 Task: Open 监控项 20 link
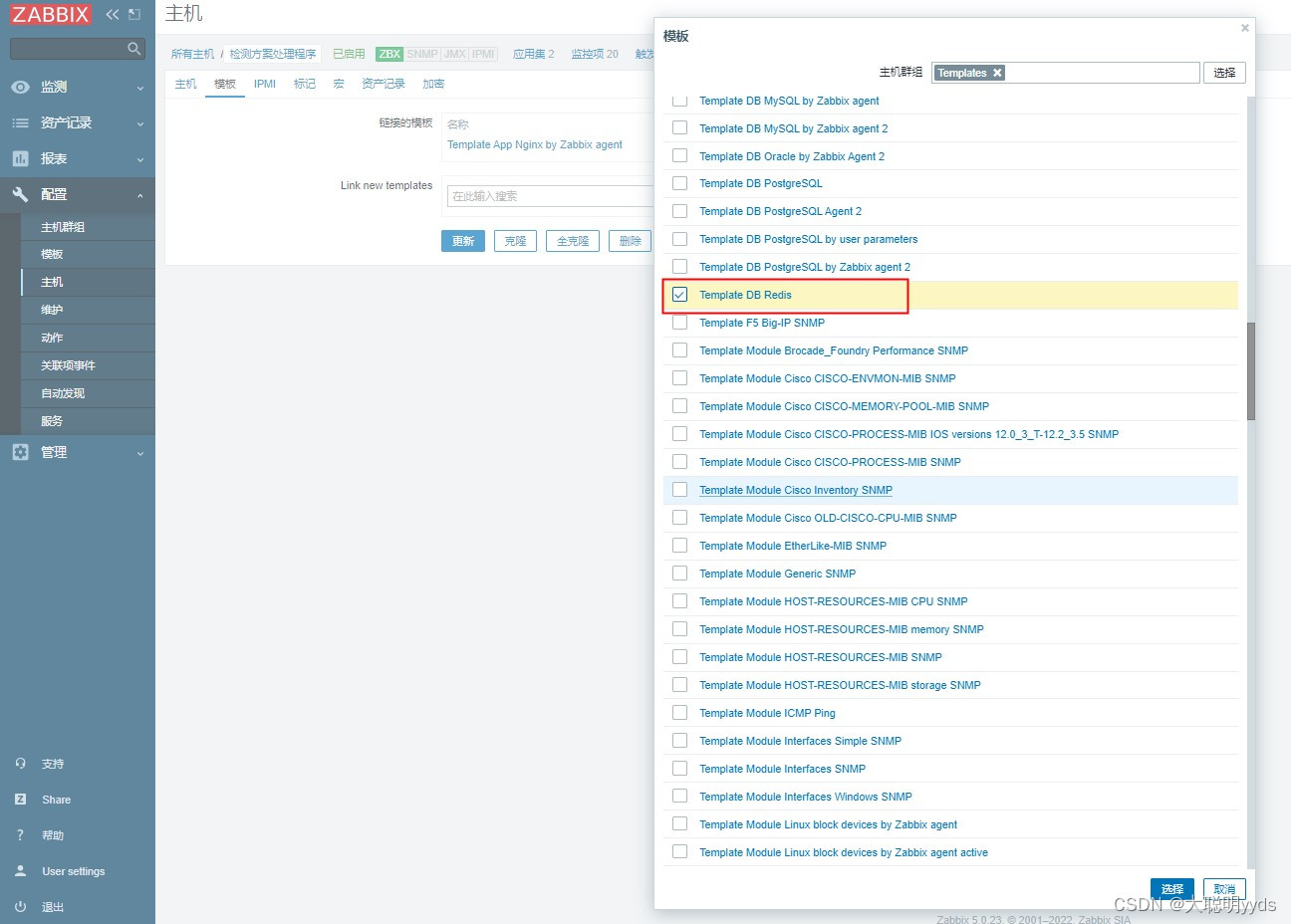595,54
